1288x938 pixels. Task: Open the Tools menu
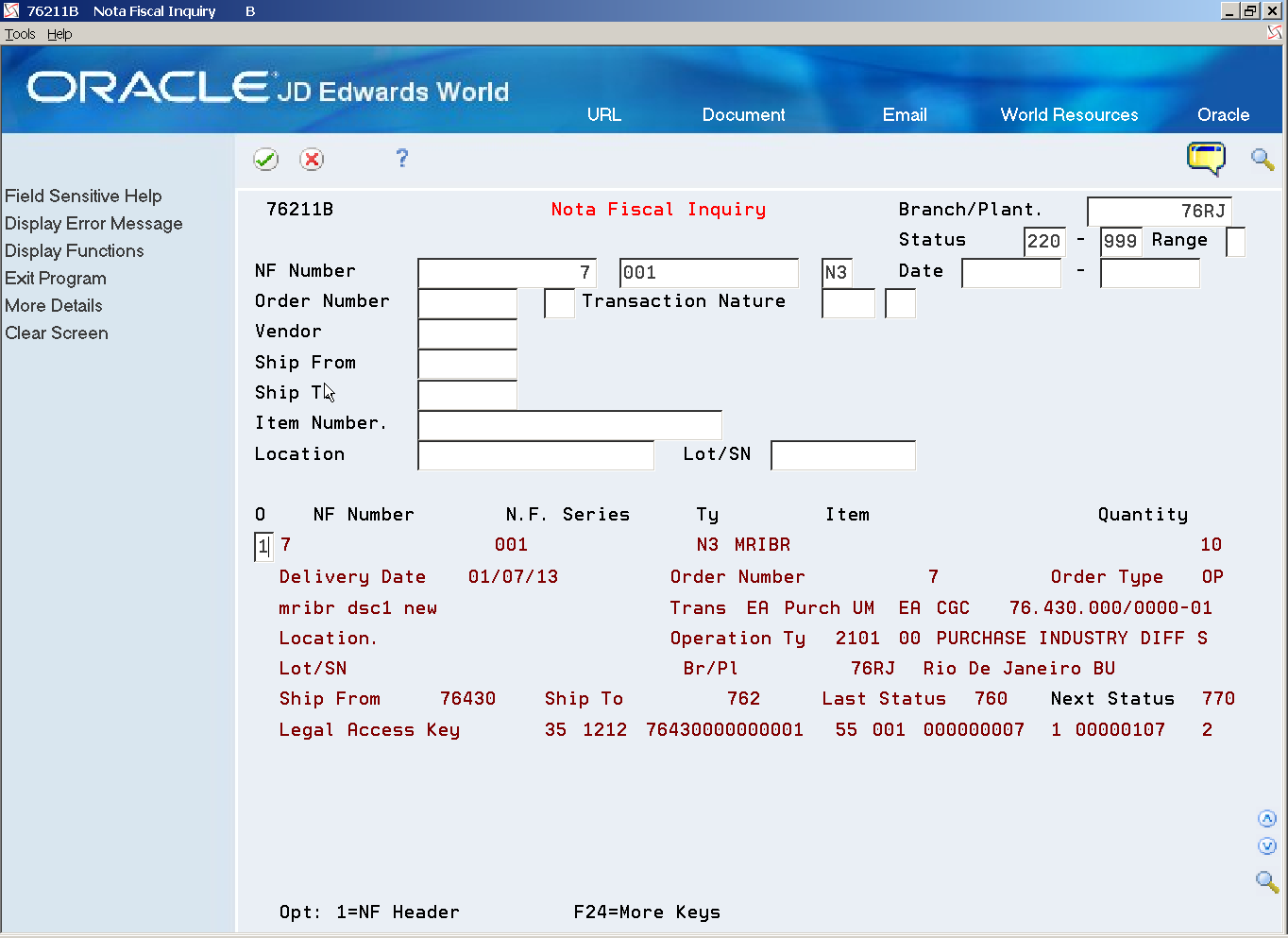click(x=20, y=34)
